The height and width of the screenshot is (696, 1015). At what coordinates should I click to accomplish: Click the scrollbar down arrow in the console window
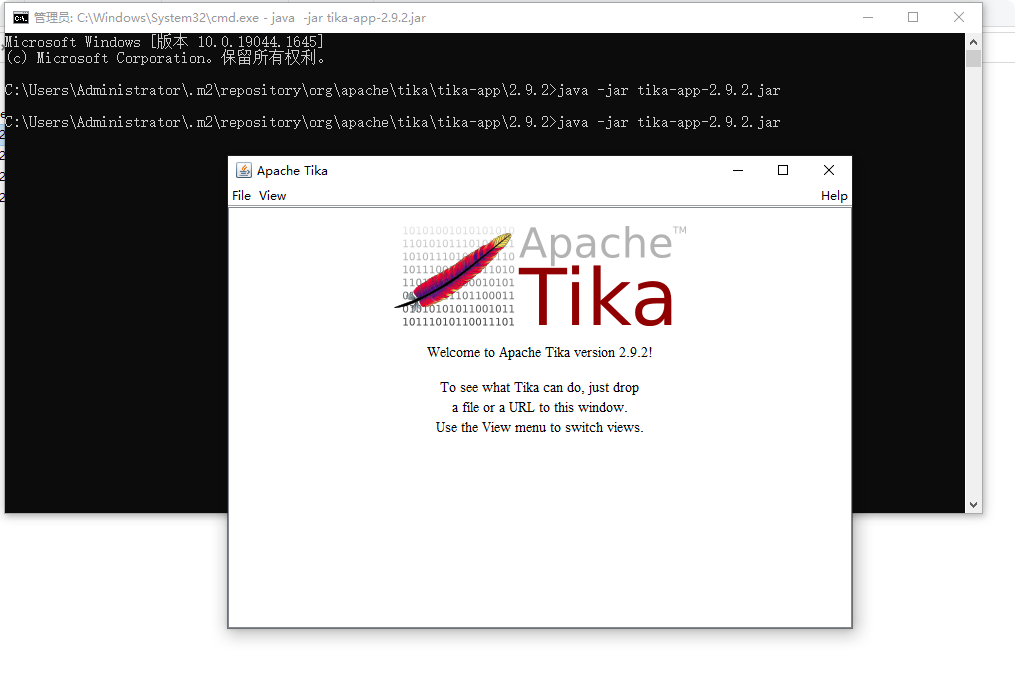point(972,504)
